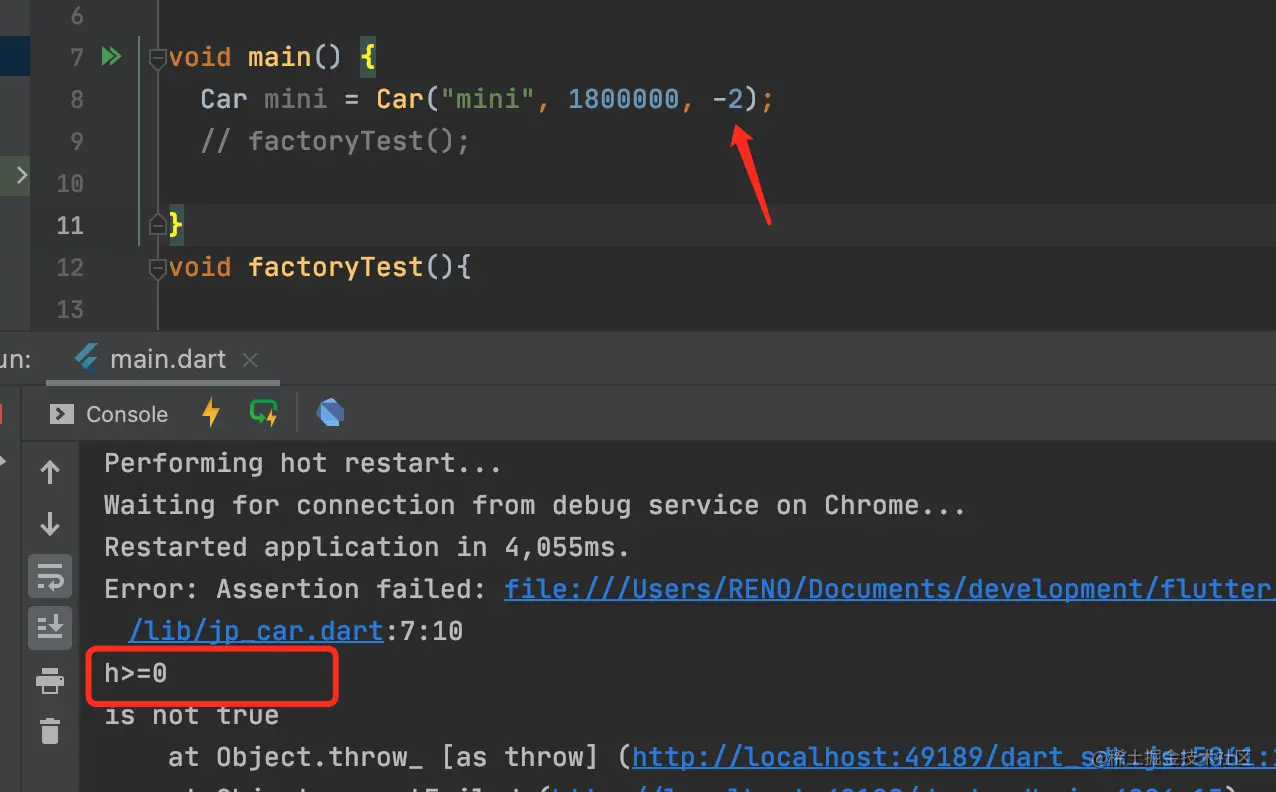Click line number 11 in gutter
1276x792 pixels.
click(x=69, y=225)
